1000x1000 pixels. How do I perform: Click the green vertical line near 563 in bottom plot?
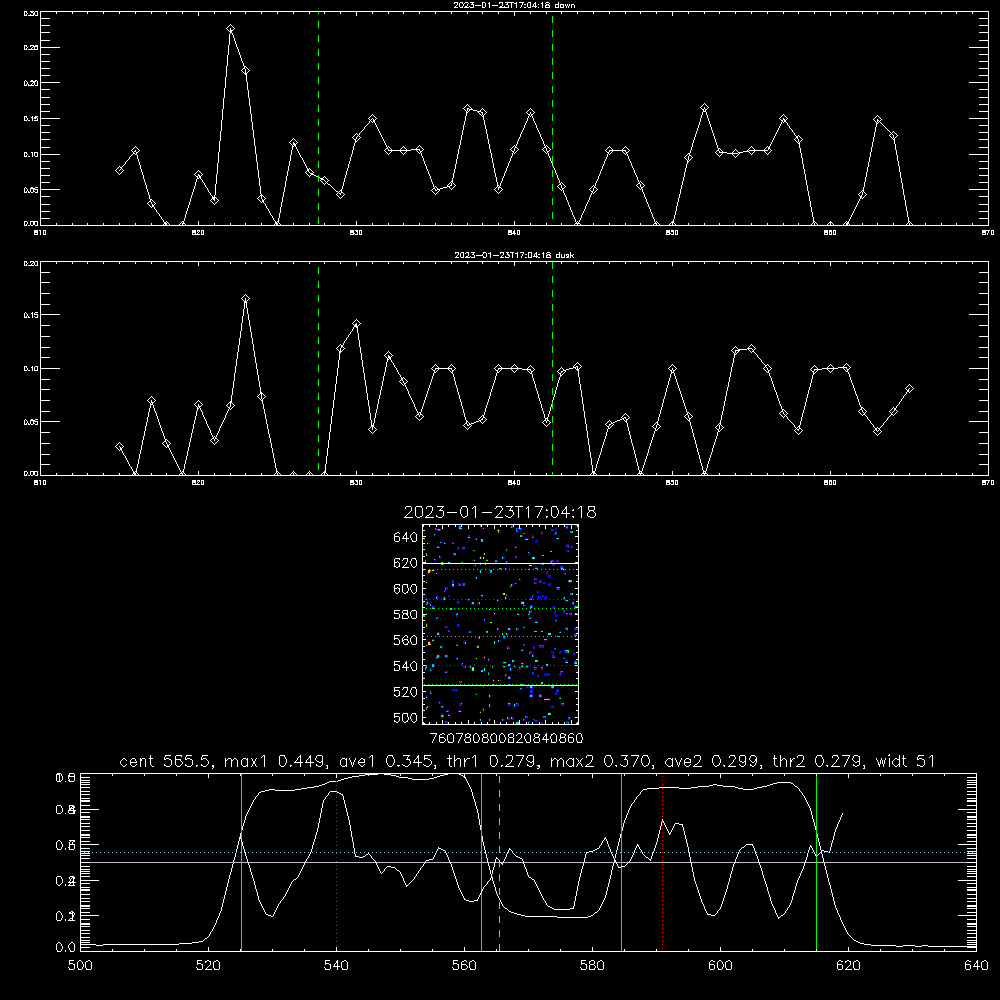pos(482,862)
